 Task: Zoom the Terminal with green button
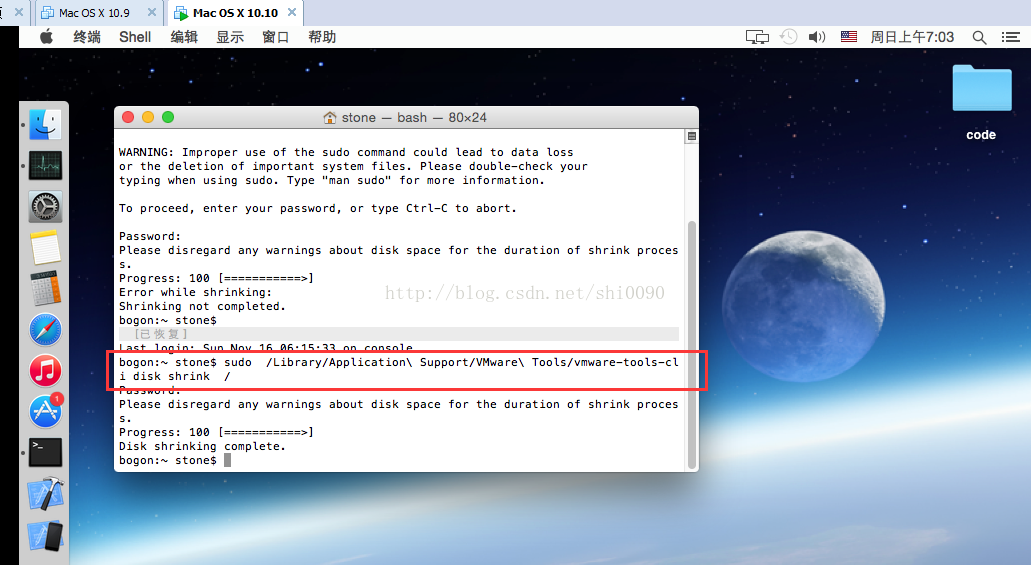point(168,117)
